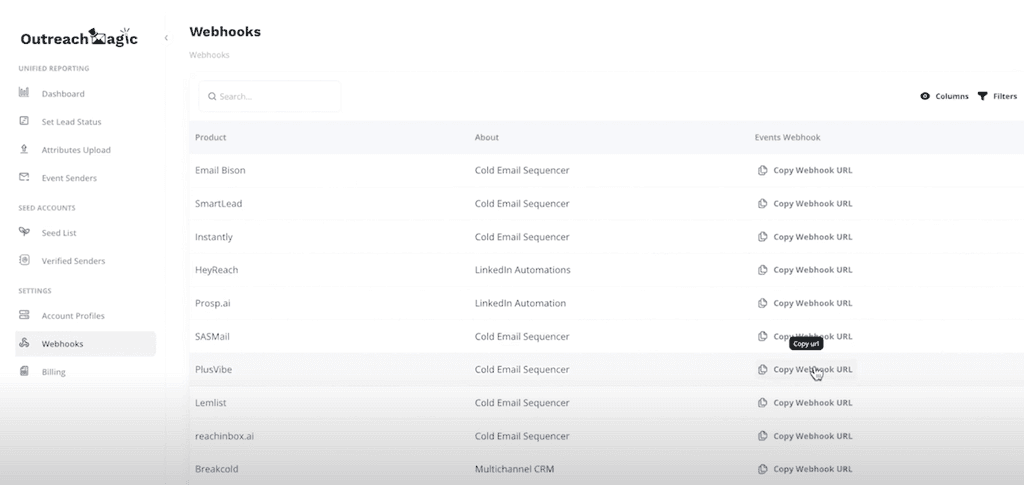1024x485 pixels.
Task: Click copy icon in Instantly row
Action: pos(762,237)
